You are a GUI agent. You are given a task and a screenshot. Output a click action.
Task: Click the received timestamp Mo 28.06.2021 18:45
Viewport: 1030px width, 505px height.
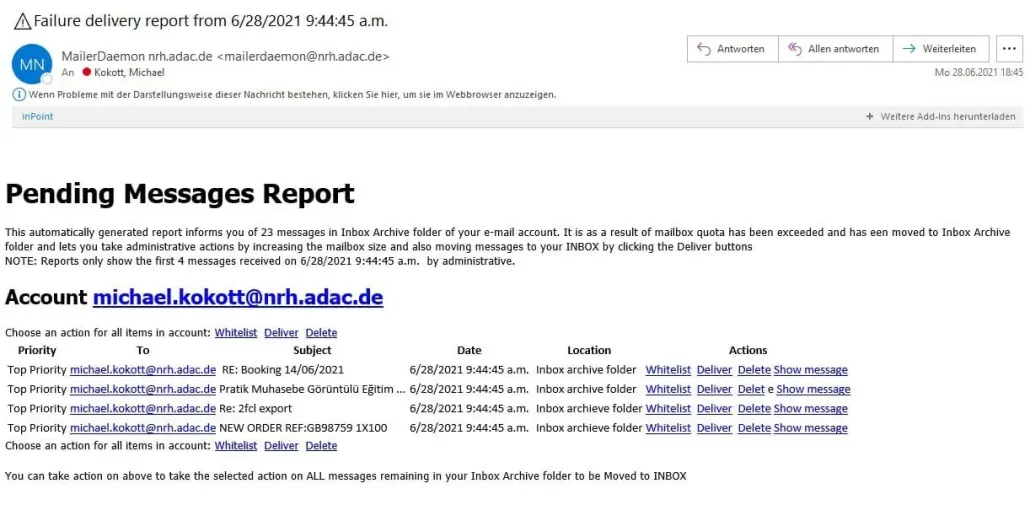979,72
